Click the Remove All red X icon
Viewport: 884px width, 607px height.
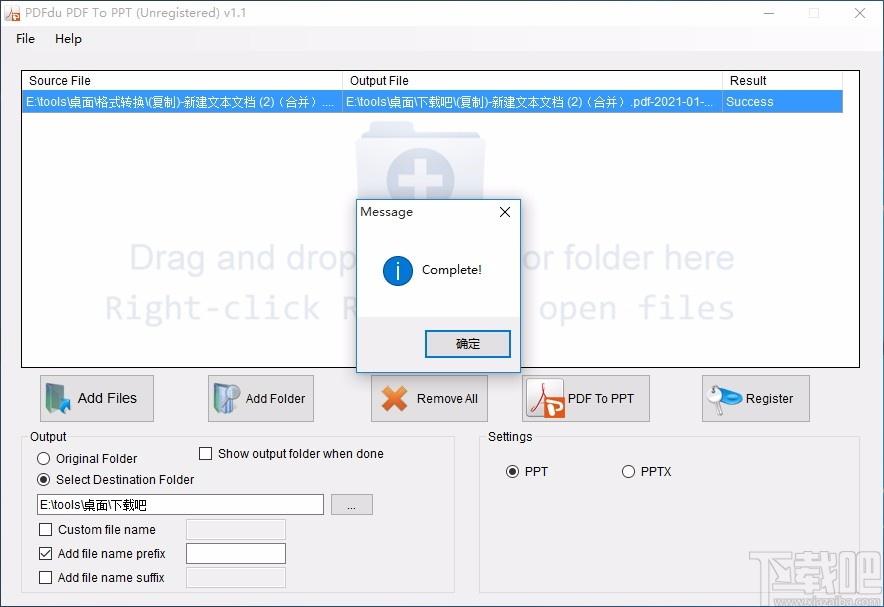(395, 398)
